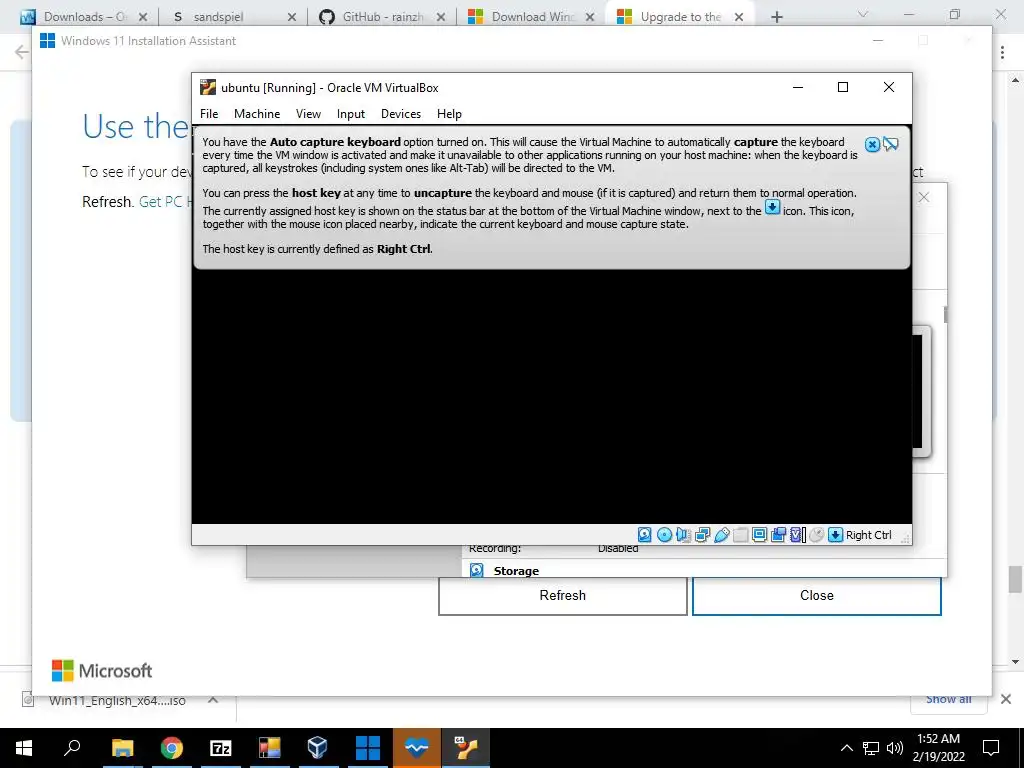Open the Help menu
Screen dimensions: 1024x768
[x=449, y=114]
